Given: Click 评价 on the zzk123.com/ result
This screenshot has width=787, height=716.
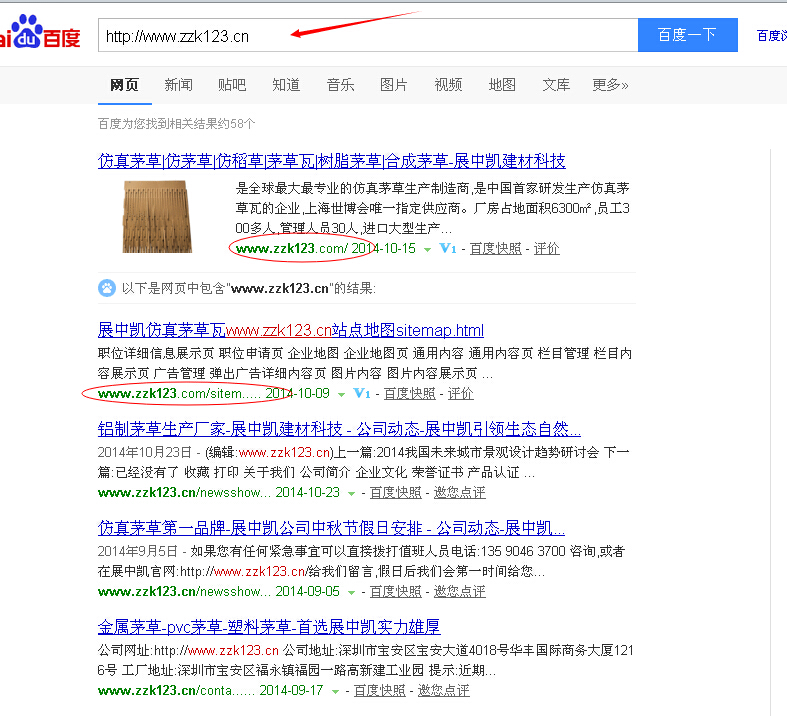Looking at the screenshot, I should point(547,248).
